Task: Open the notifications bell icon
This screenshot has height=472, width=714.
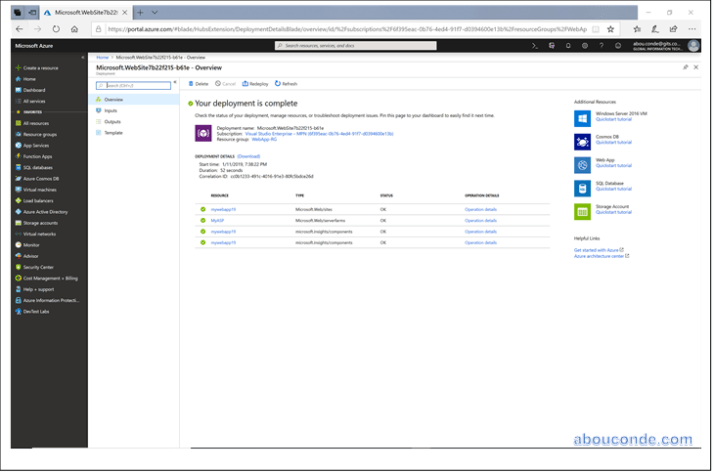Action: (568, 45)
